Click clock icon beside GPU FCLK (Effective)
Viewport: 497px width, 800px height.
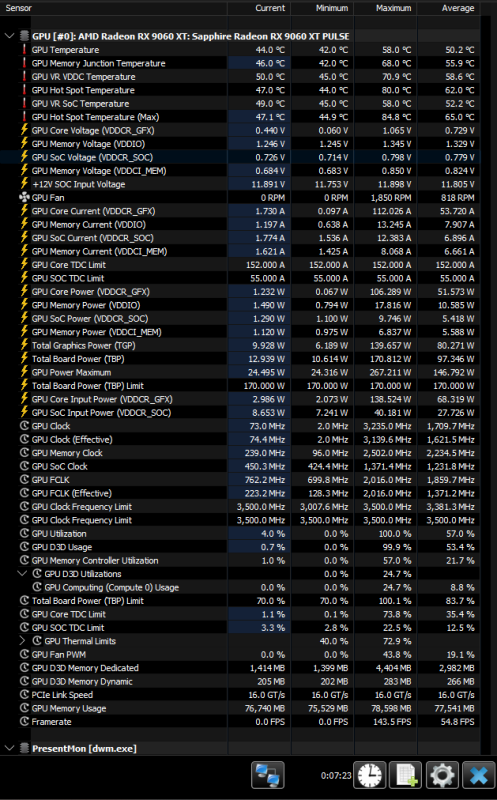(24, 493)
